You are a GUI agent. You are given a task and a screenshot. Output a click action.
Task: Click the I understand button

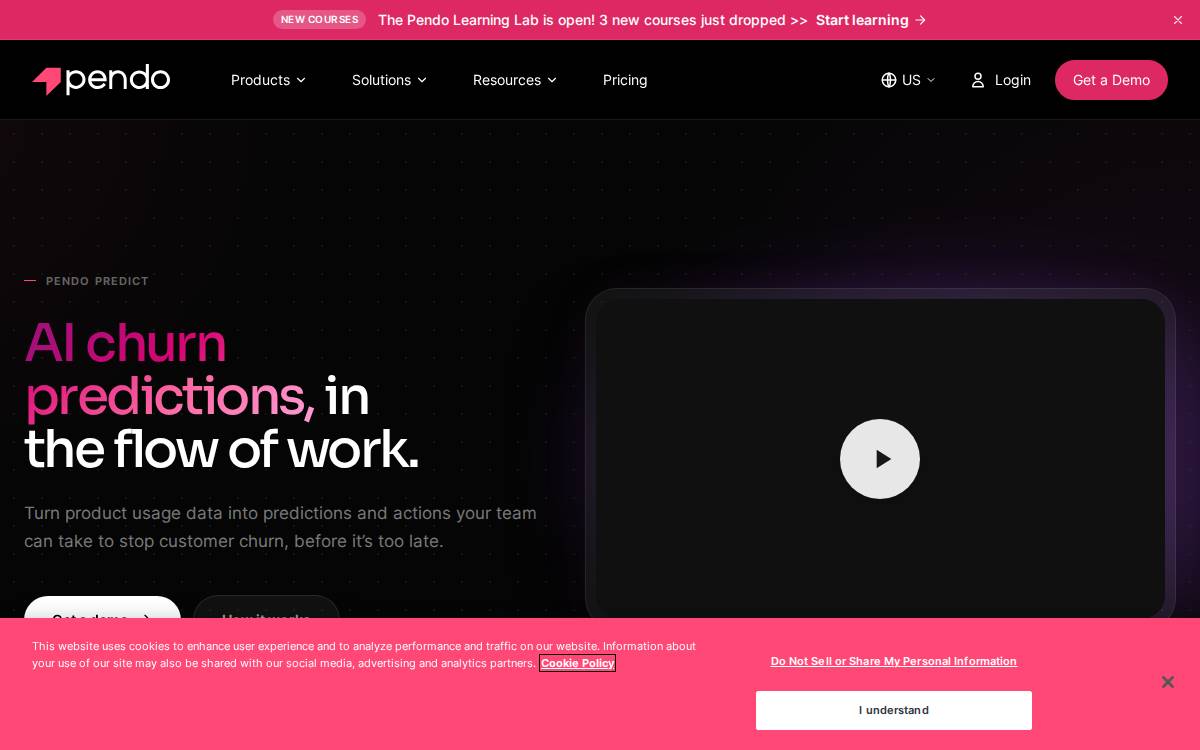[x=894, y=710]
